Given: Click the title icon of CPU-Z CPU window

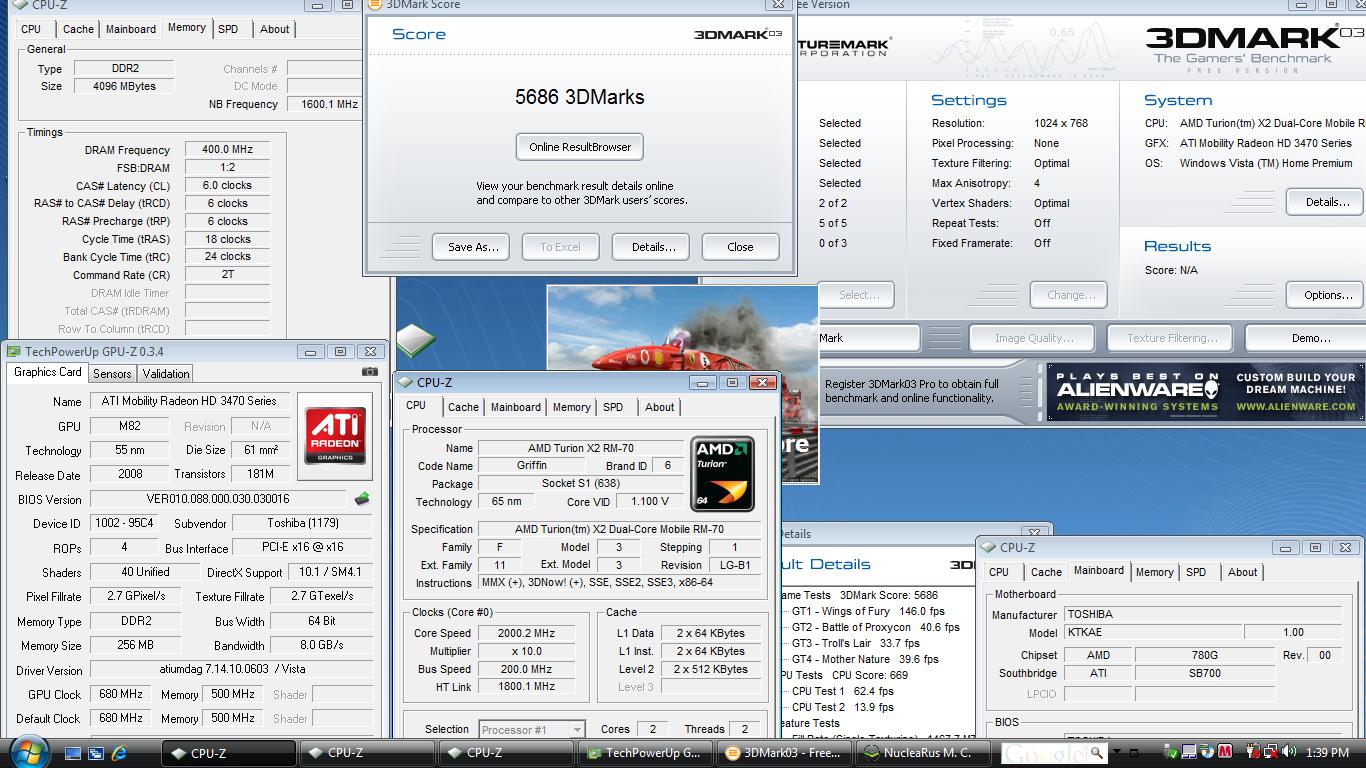Looking at the screenshot, I should (405, 382).
